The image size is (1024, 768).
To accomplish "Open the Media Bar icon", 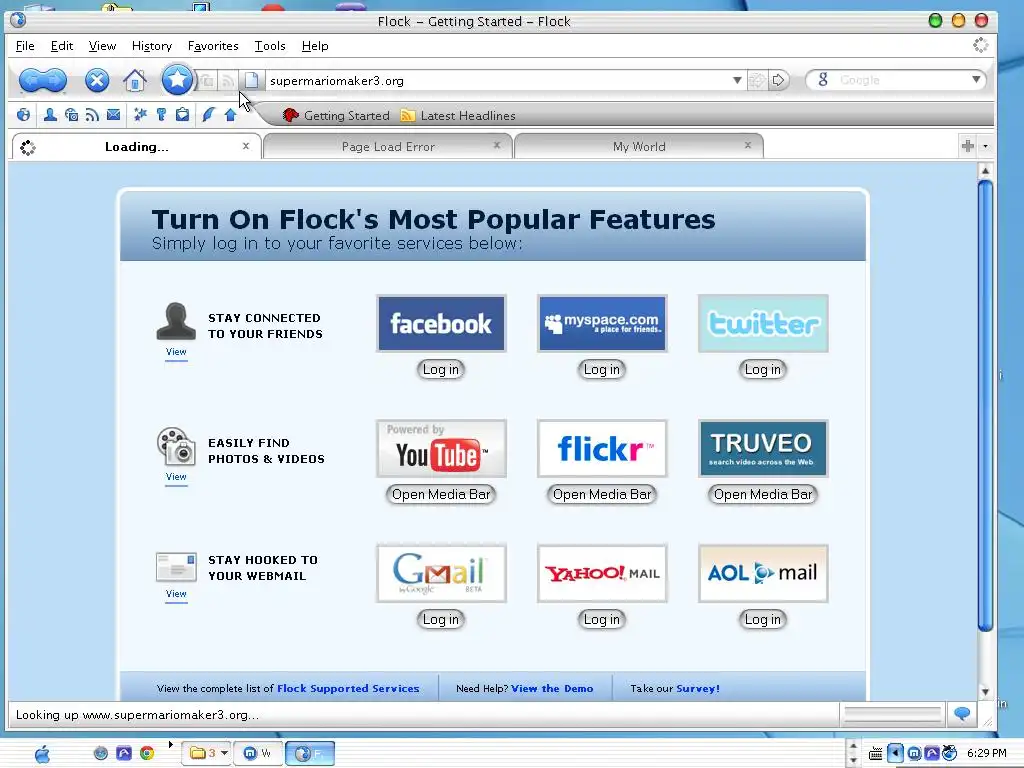I will pos(71,115).
